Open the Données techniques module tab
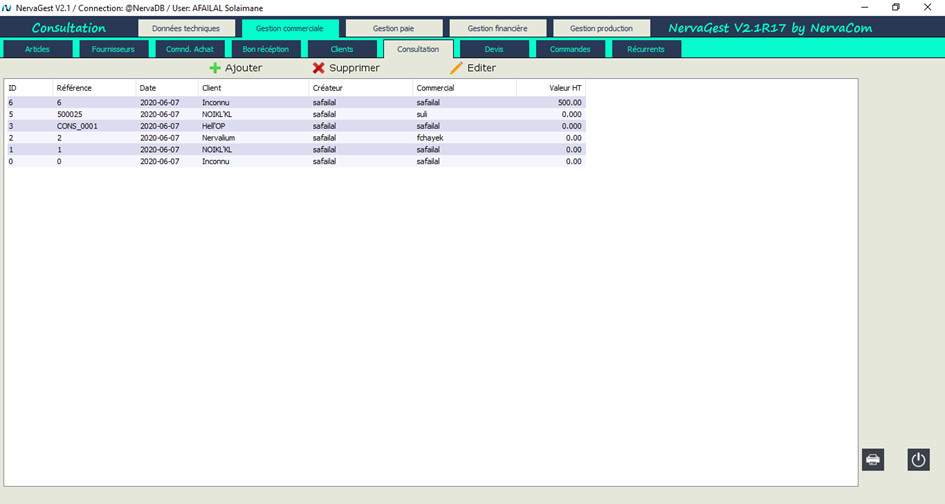This screenshot has height=504, width=945. (186, 28)
